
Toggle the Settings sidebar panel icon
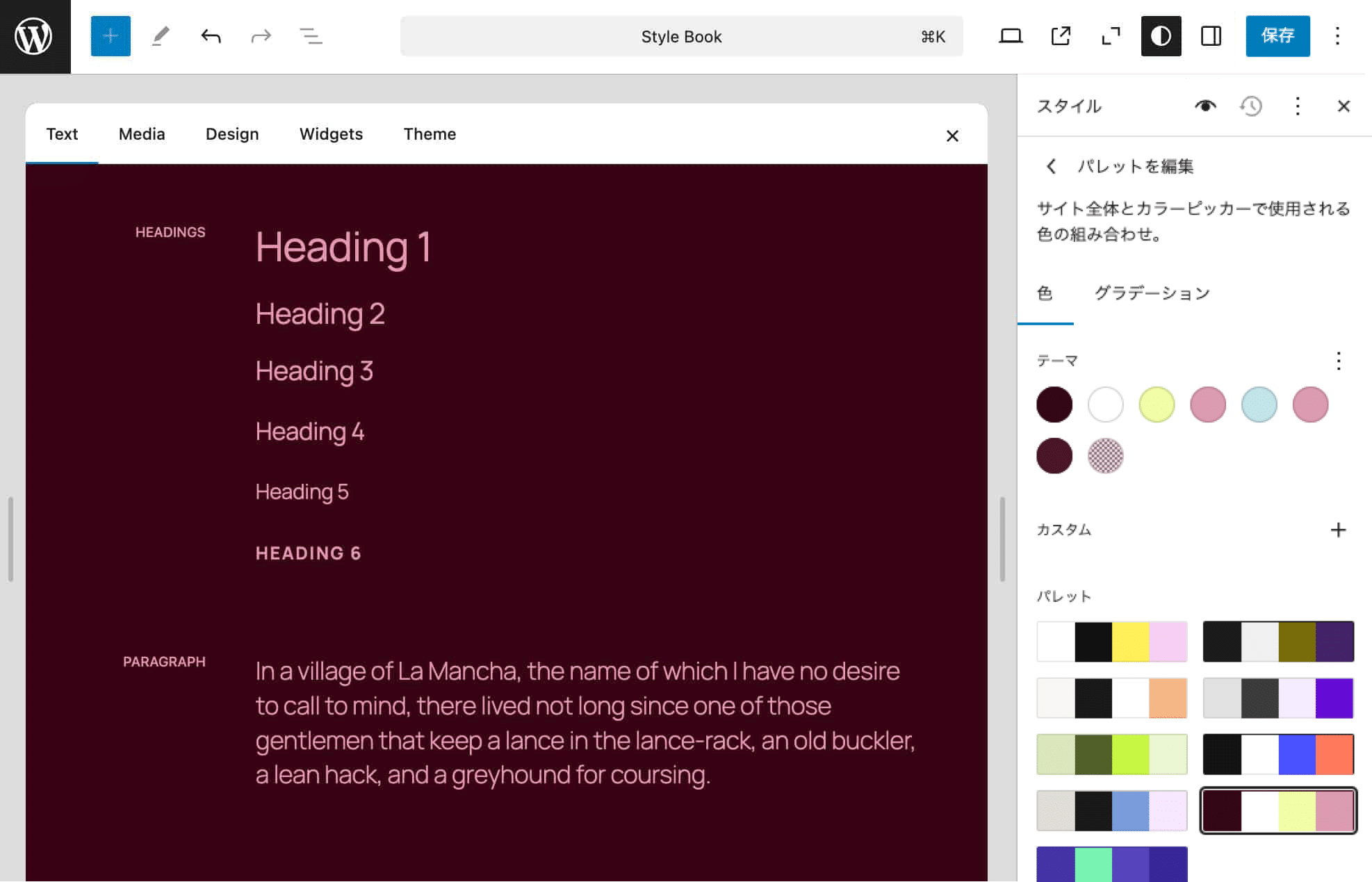1211,36
